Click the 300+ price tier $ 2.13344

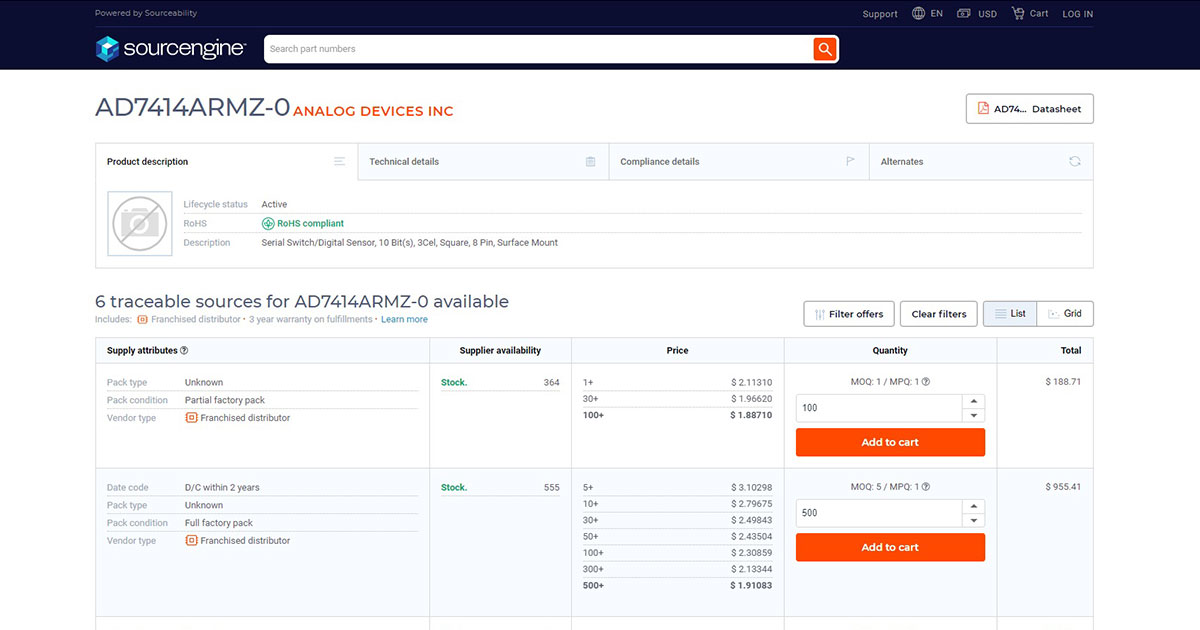[x=677, y=569]
